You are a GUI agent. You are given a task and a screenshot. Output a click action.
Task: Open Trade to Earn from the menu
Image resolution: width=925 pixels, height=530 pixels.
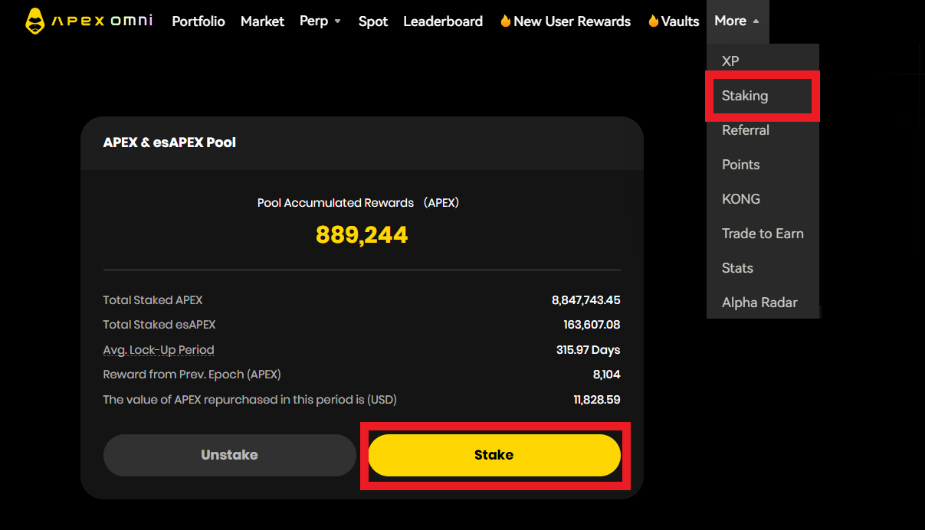coord(762,233)
